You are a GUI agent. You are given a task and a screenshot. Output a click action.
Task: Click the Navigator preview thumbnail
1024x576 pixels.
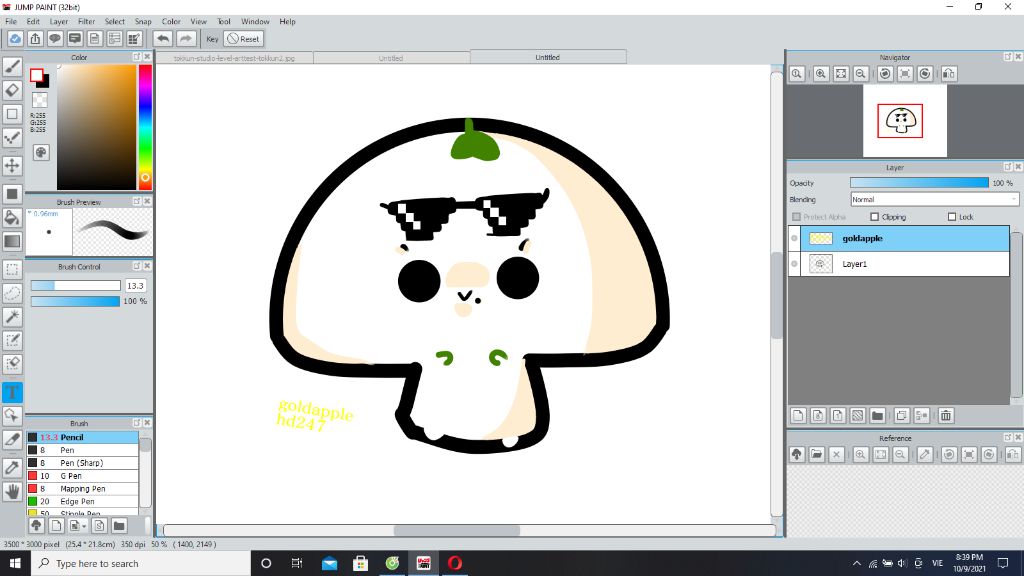904,121
